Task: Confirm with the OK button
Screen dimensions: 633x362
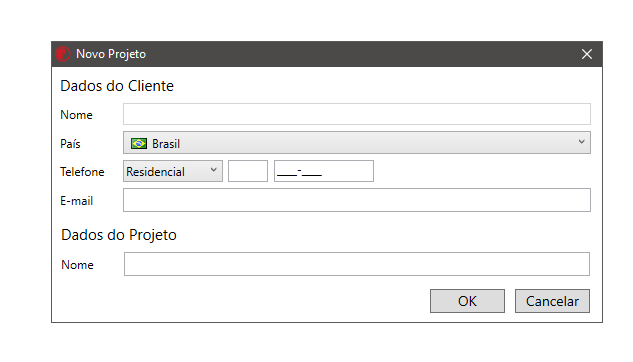Action: (x=467, y=301)
